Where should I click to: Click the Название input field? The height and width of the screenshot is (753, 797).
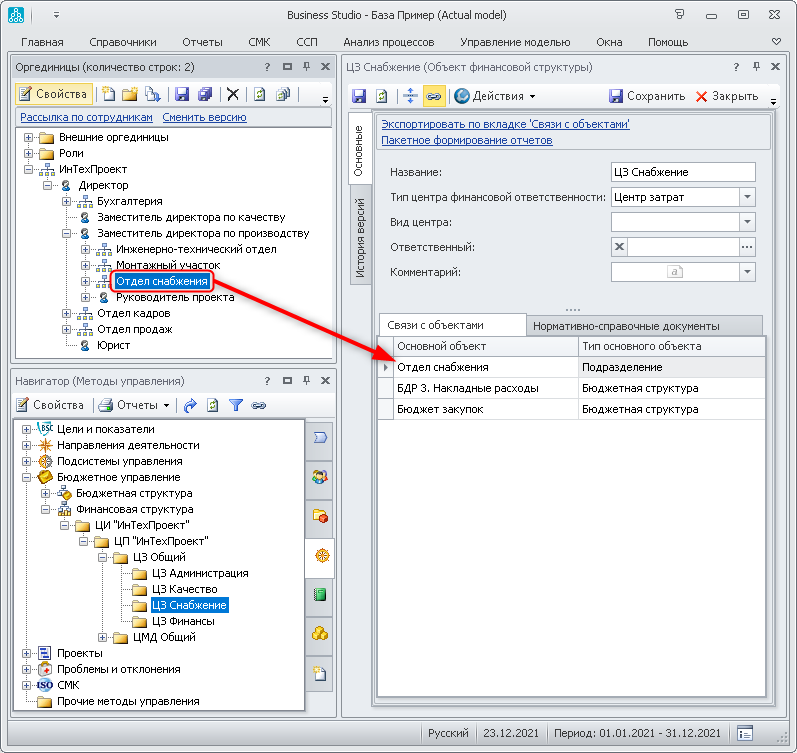coord(682,172)
